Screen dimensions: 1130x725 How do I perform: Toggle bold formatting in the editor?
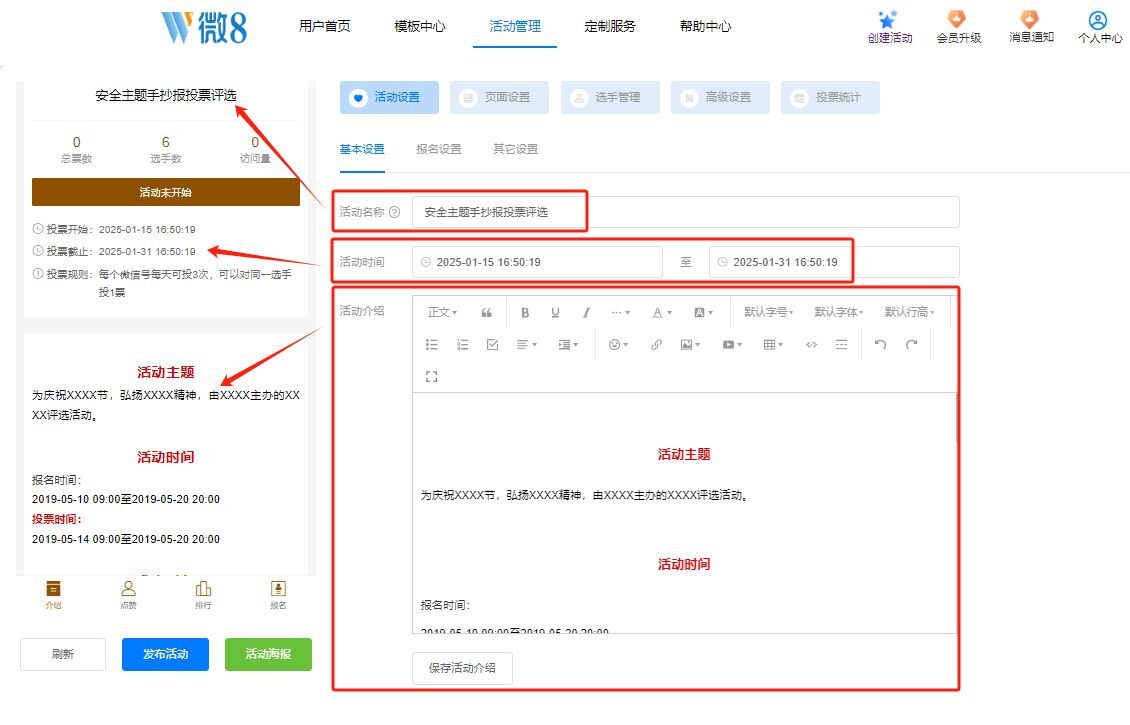pyautogui.click(x=525, y=313)
